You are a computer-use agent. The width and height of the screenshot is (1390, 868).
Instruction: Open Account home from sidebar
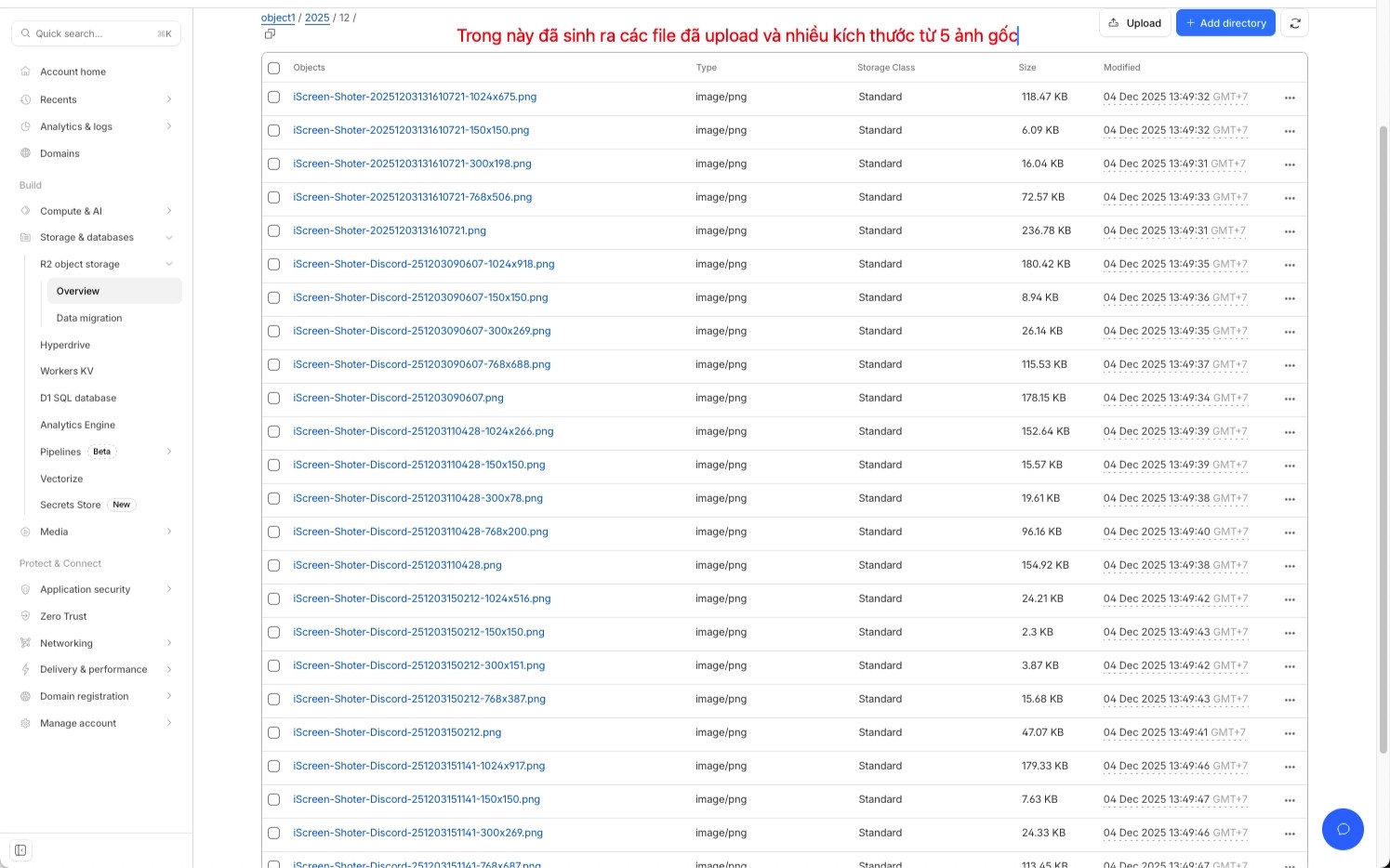(x=74, y=72)
